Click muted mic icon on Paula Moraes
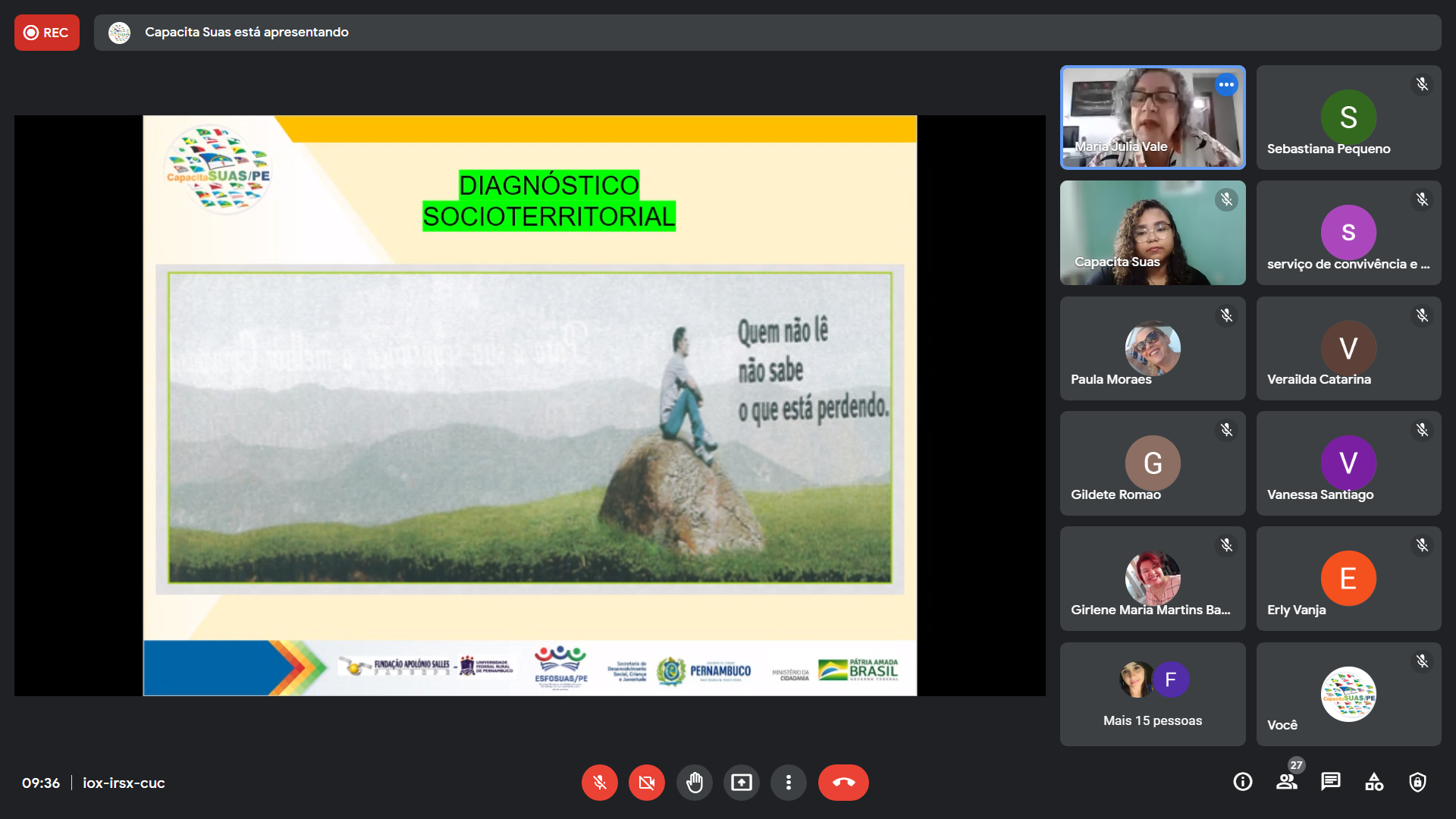The width and height of the screenshot is (1456, 819). 1226,315
